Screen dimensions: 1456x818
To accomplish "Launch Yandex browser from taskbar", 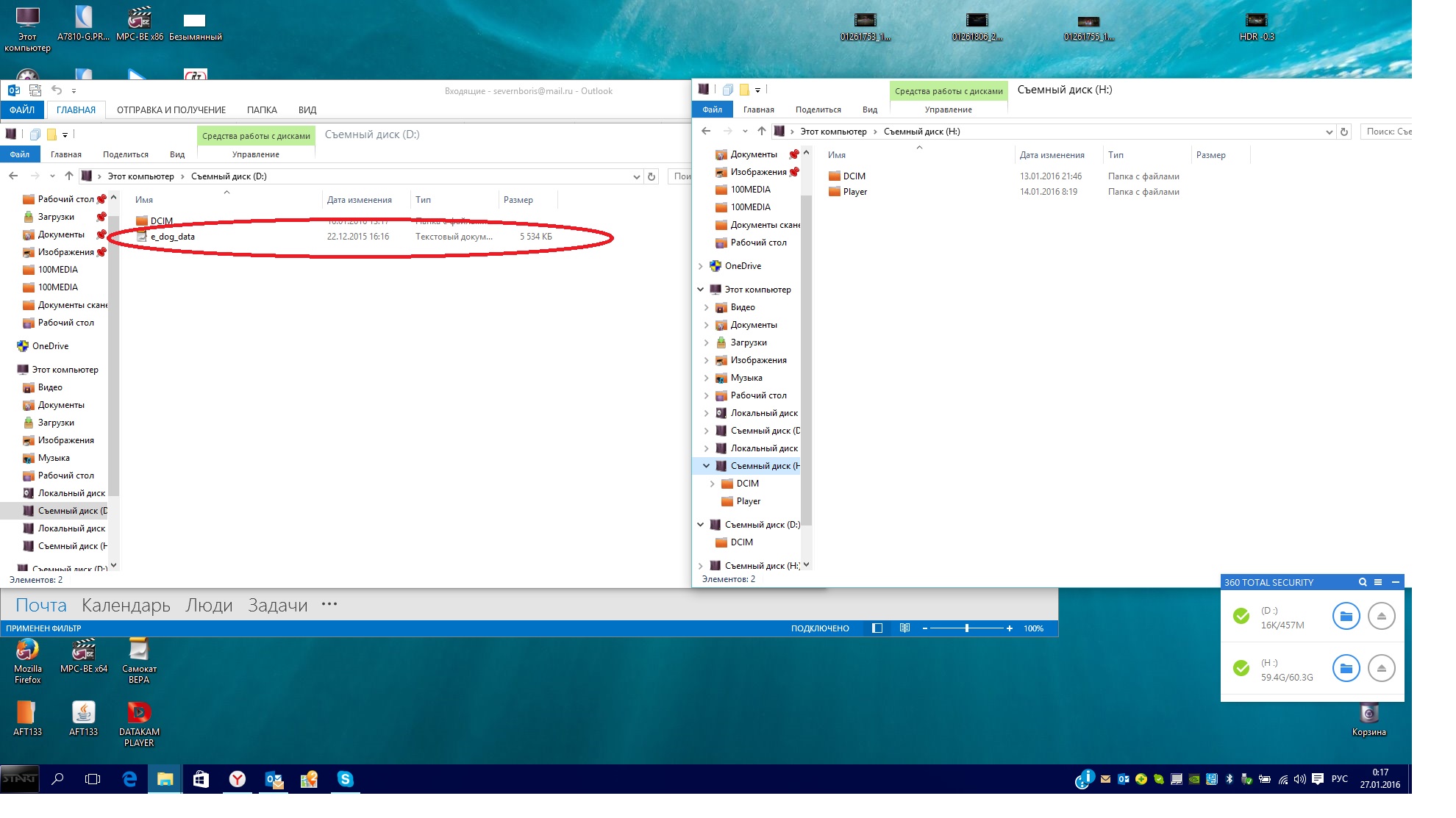I will click(x=238, y=779).
